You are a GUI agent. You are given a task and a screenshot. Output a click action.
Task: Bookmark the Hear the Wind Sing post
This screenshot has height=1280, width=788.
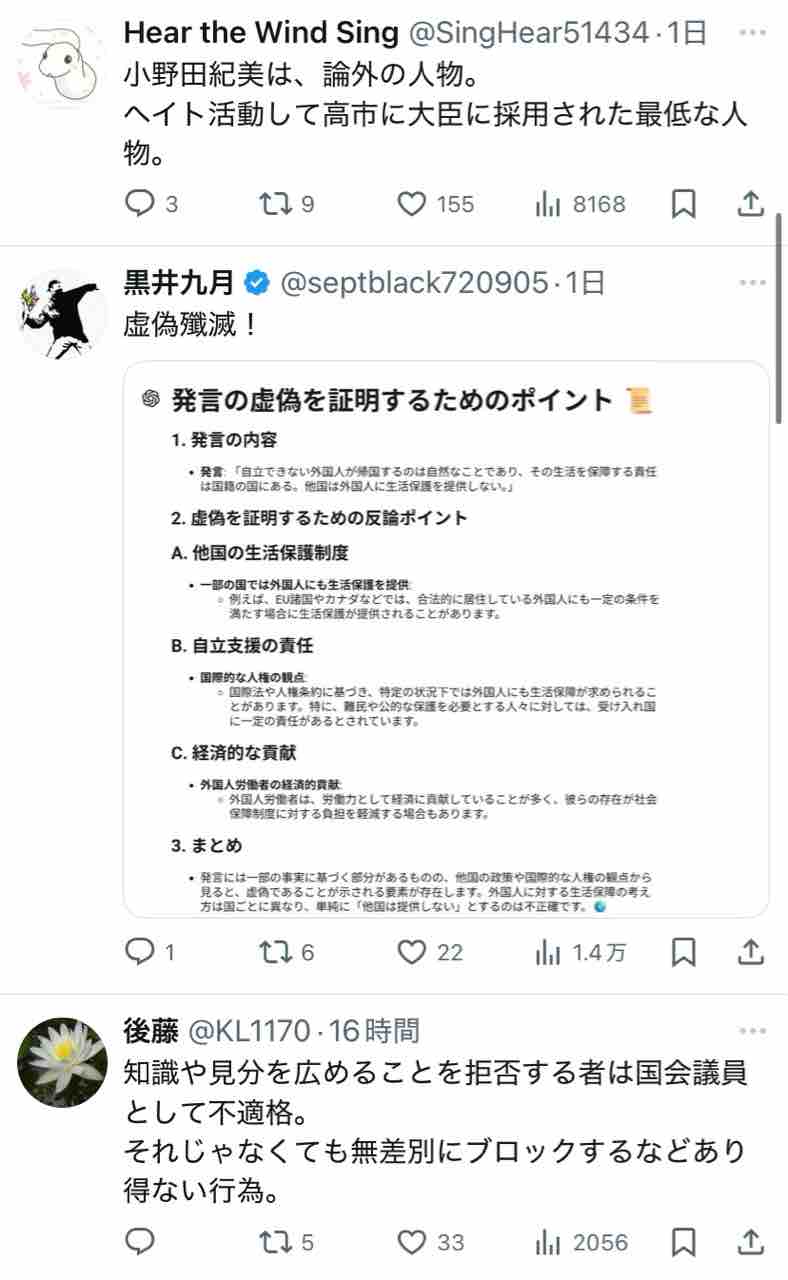(x=683, y=204)
